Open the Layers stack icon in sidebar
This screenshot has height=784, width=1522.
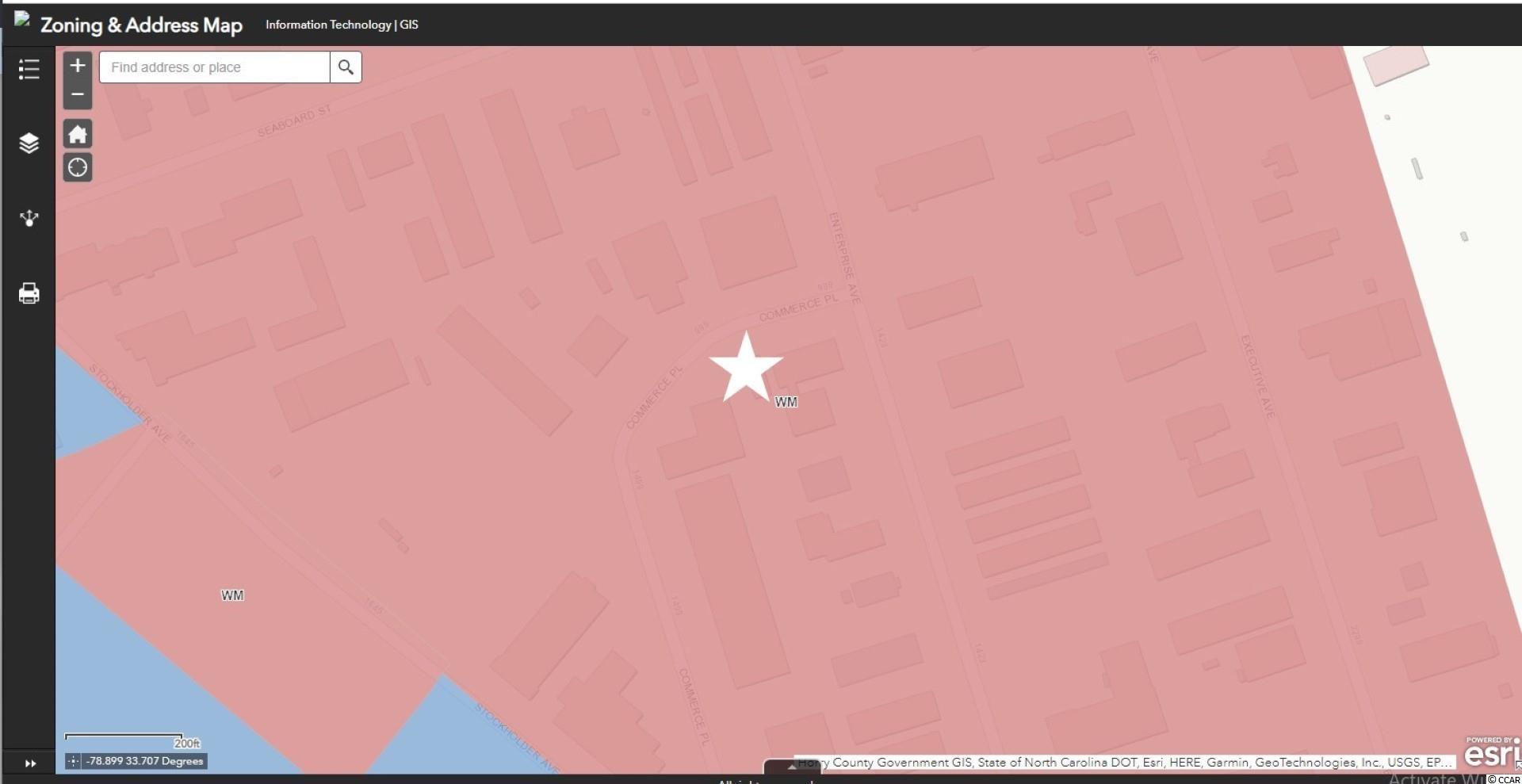(29, 143)
